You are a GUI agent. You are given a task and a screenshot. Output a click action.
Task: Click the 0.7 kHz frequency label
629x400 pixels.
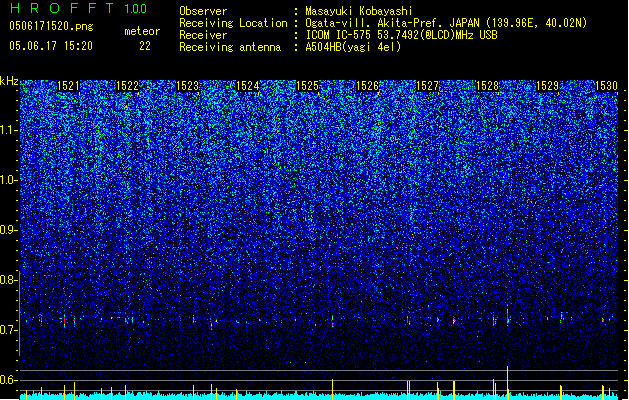9,330
